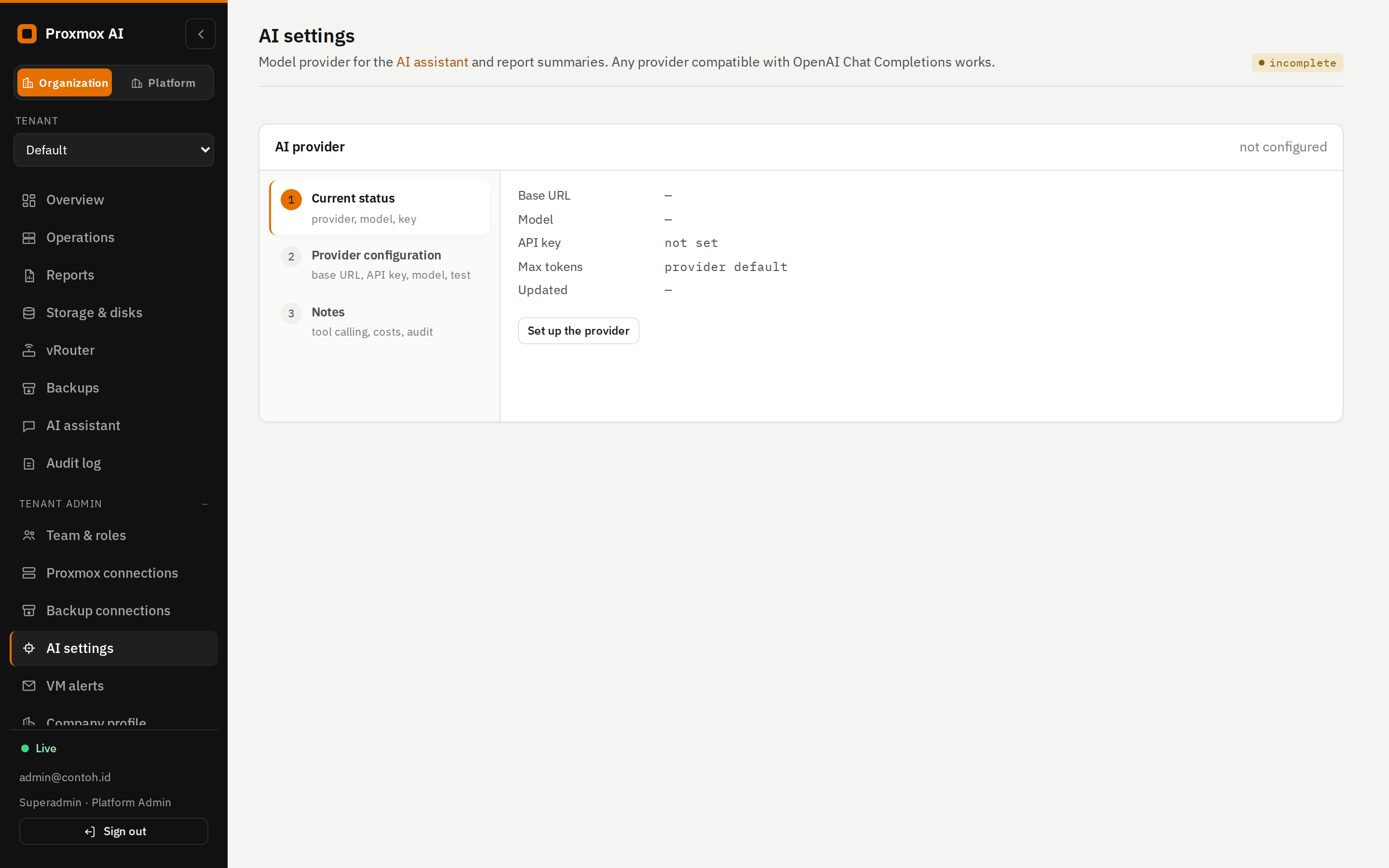
Task: Click the Audit log file icon
Action: click(x=29, y=463)
